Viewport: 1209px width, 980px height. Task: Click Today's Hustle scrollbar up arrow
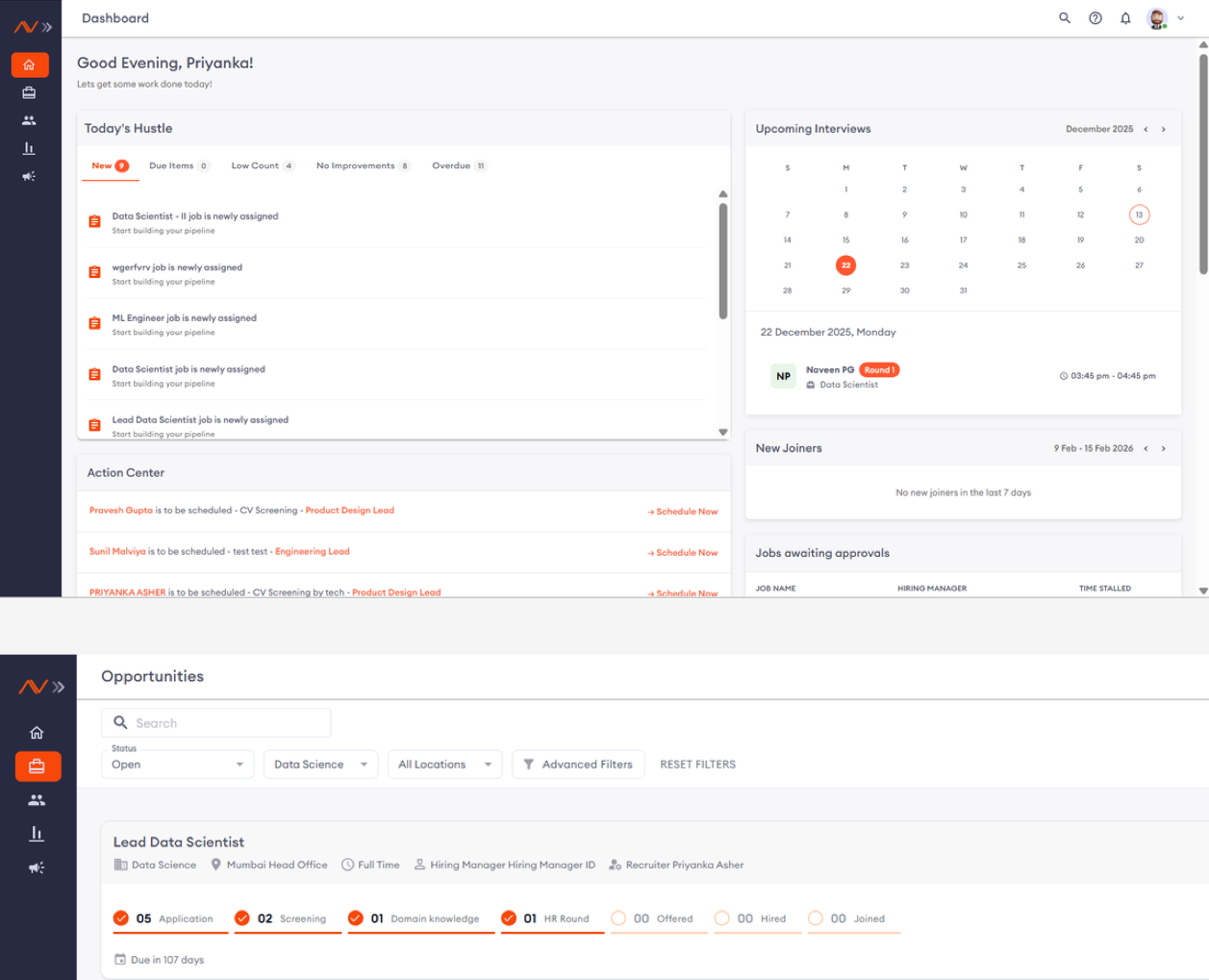[x=723, y=194]
